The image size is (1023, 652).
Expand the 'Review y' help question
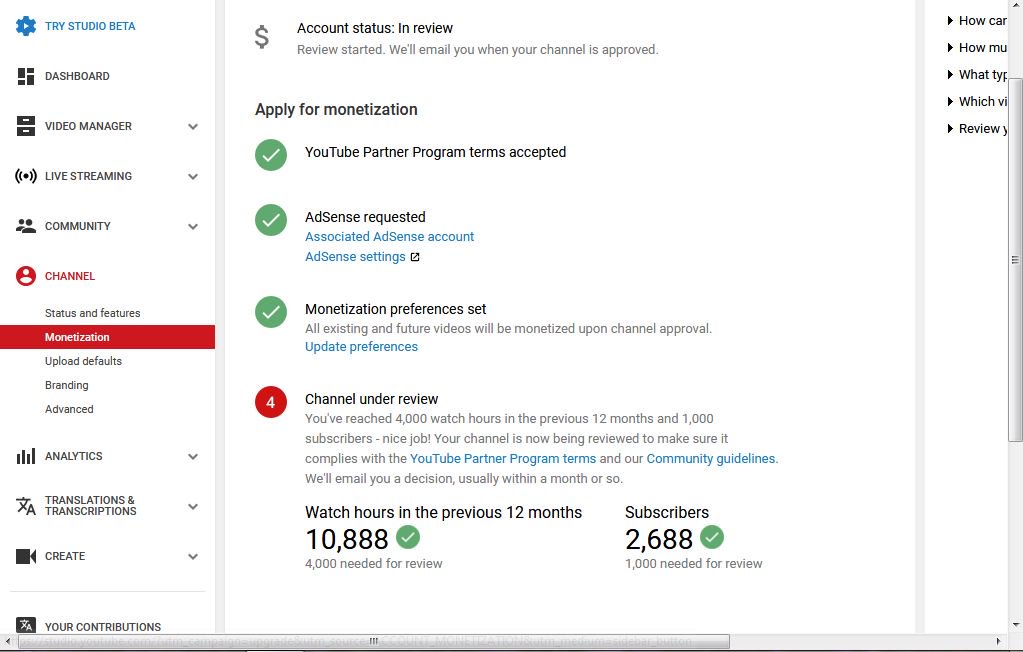point(977,129)
